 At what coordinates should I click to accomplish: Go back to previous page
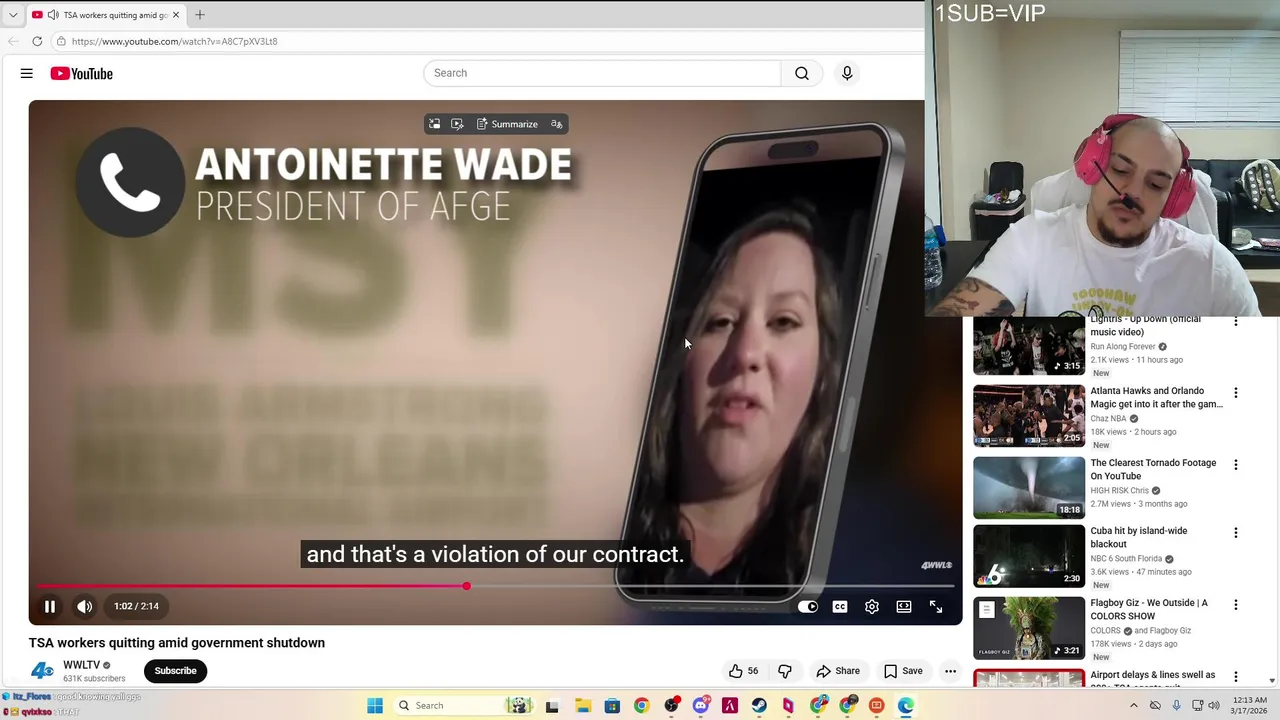pos(12,41)
